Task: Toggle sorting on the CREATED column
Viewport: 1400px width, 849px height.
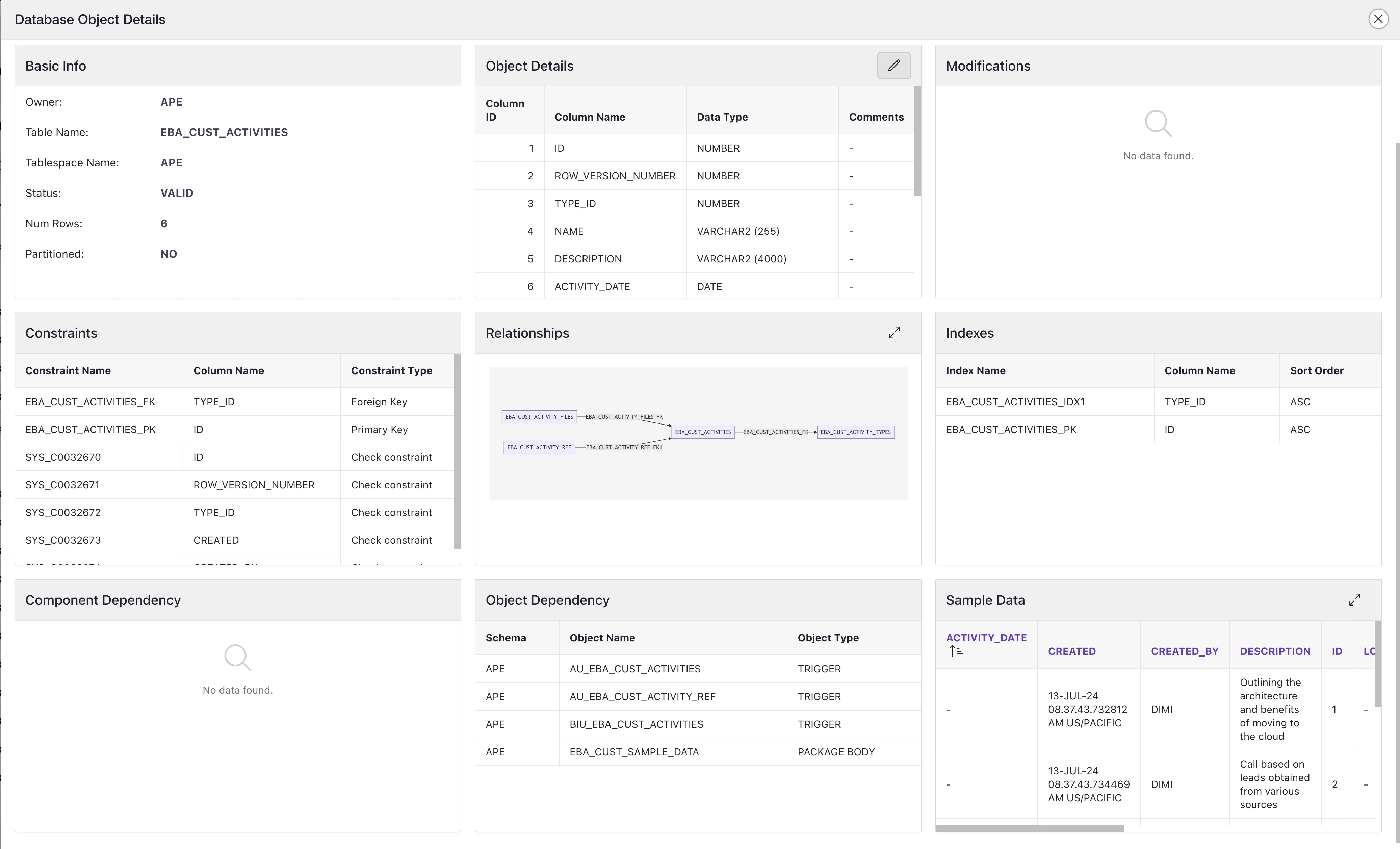Action: (1071, 651)
